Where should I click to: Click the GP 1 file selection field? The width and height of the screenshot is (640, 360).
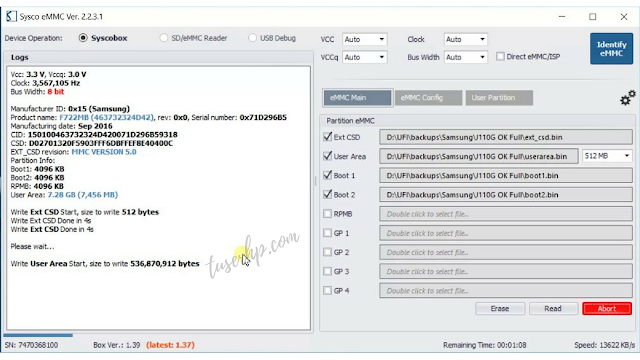pos(506,233)
